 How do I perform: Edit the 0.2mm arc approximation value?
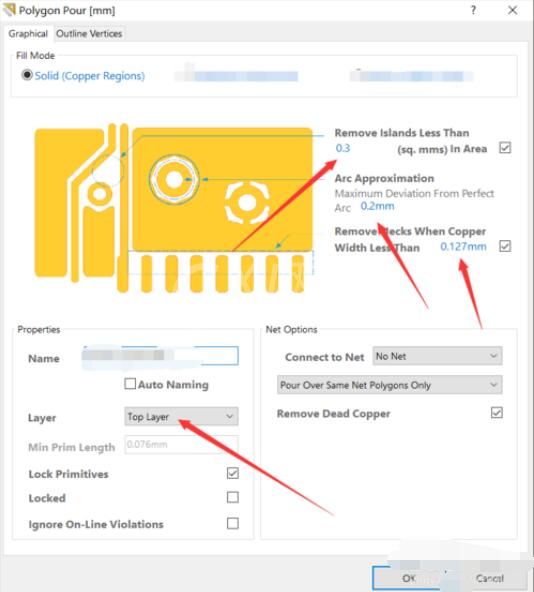click(377, 206)
